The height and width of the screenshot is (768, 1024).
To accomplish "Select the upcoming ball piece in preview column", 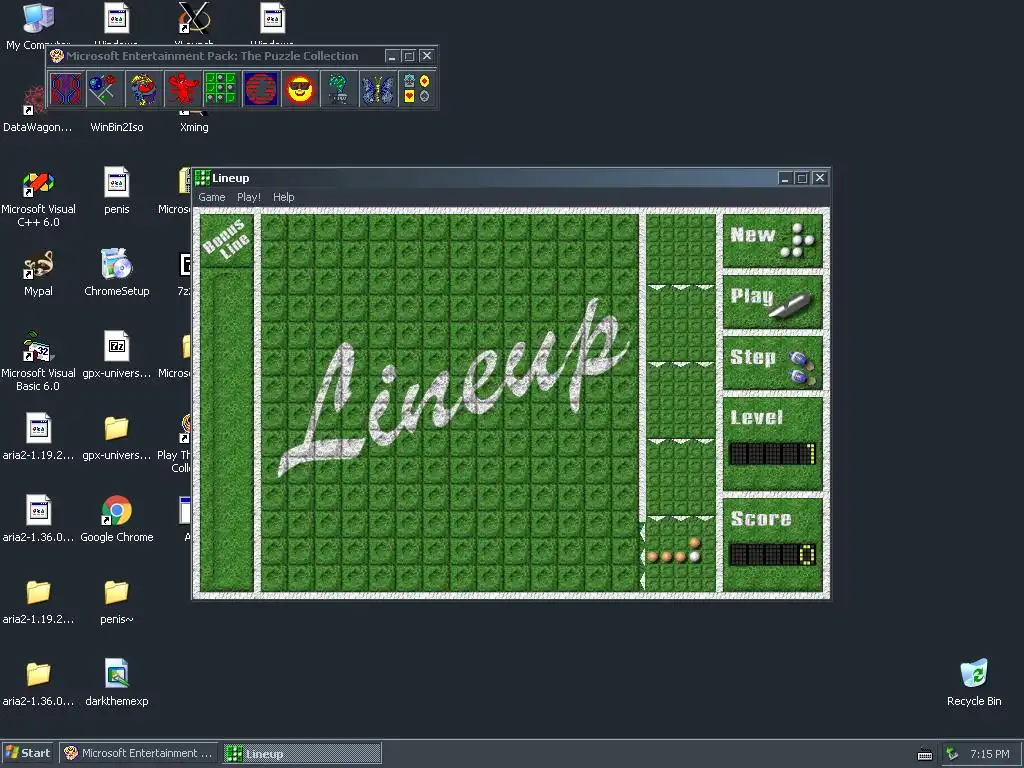I will point(676,552).
